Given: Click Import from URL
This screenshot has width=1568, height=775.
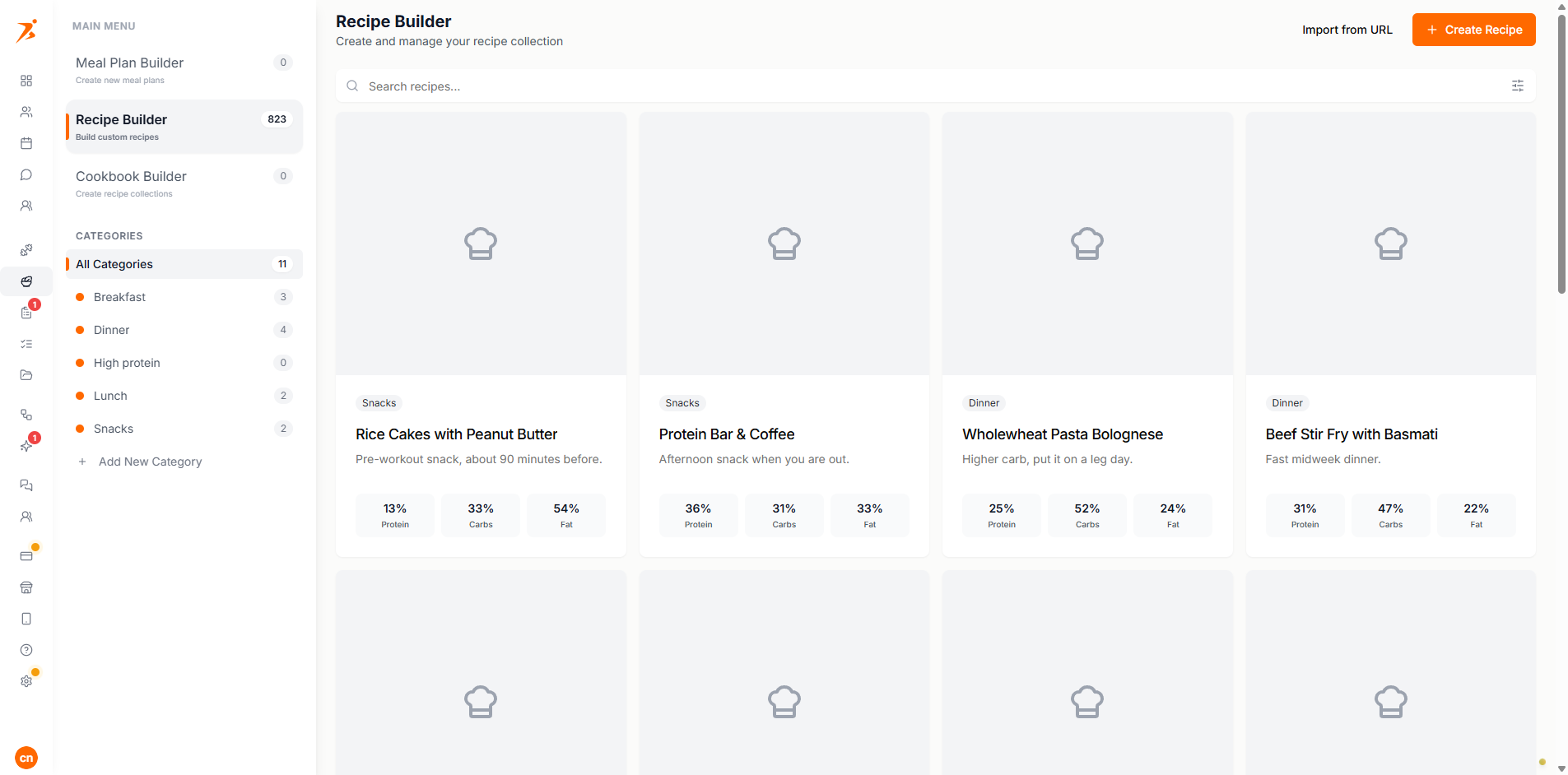Looking at the screenshot, I should [1347, 30].
